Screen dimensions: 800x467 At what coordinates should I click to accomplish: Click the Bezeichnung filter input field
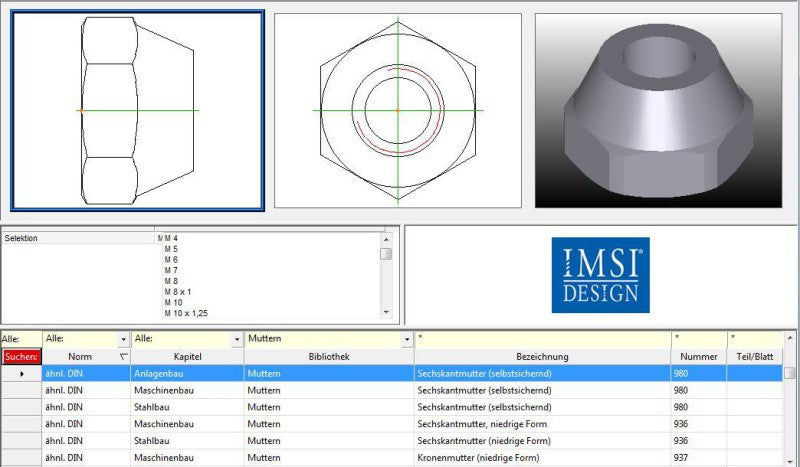click(x=543, y=339)
